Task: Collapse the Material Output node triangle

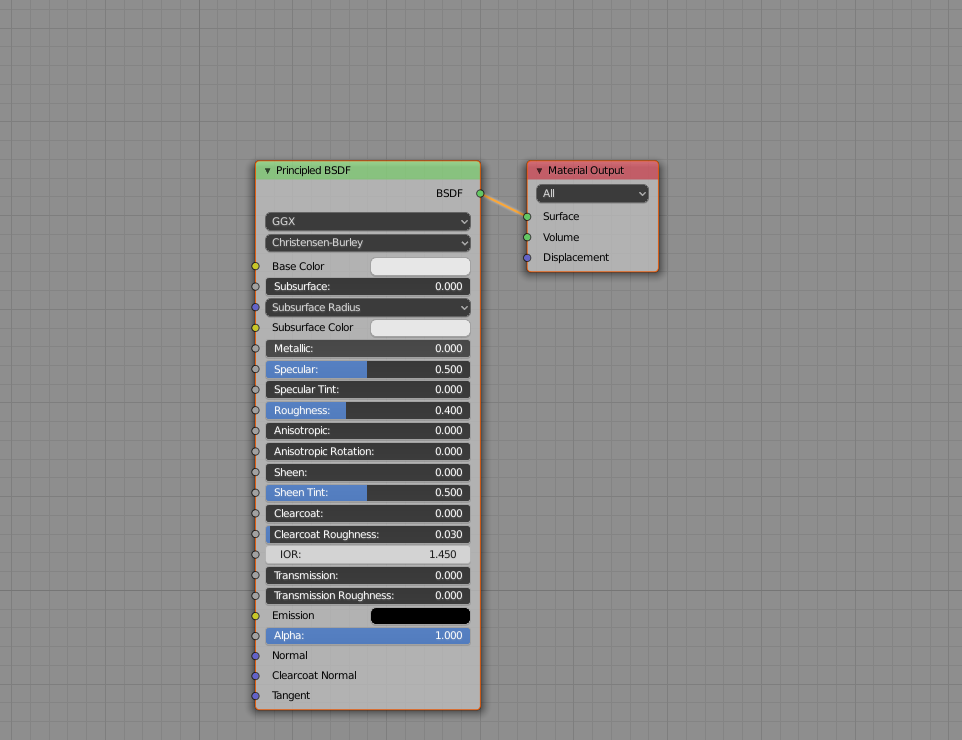Action: pos(539,171)
